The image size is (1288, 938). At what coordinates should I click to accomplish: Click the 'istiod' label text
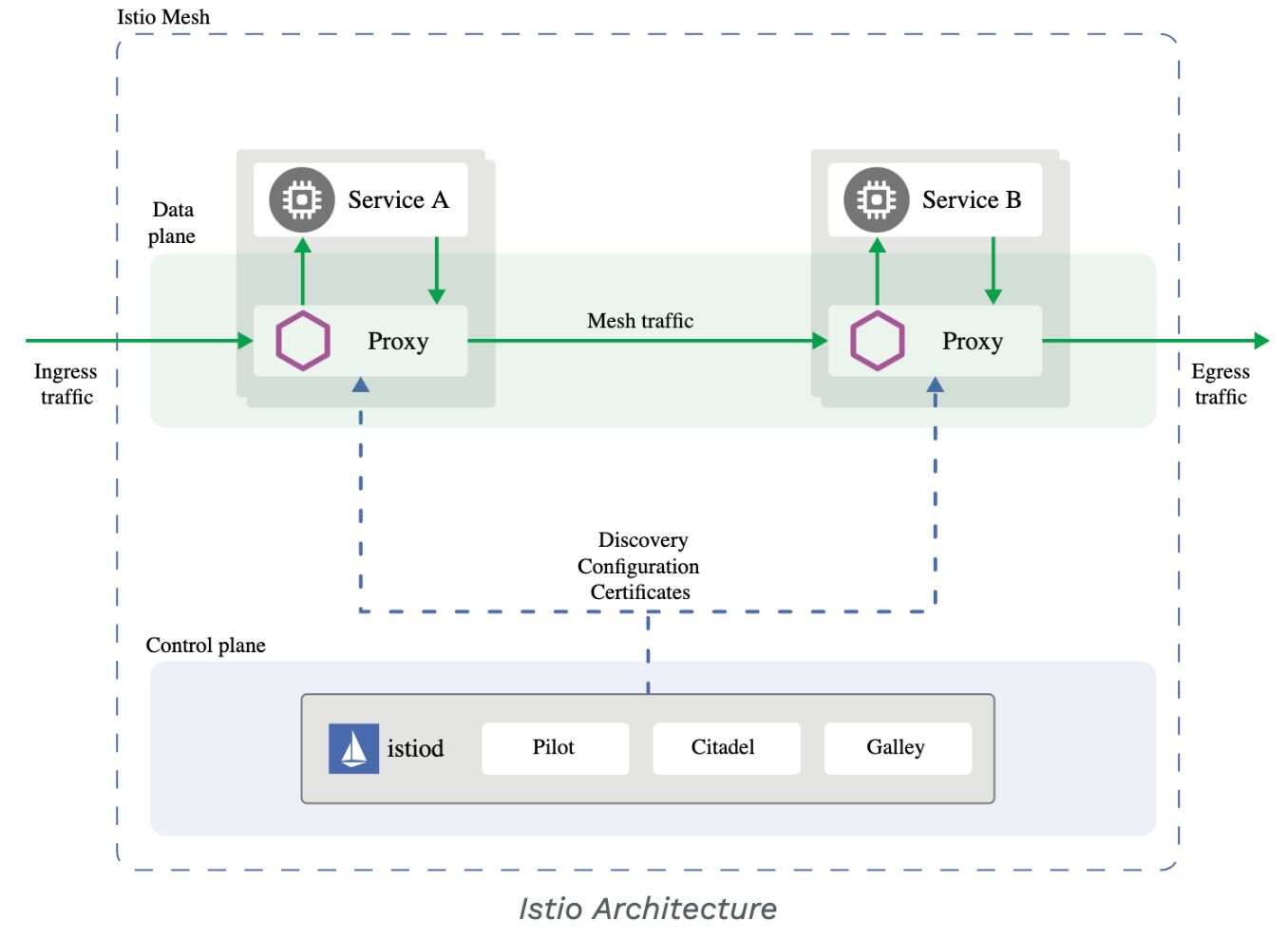point(415,748)
